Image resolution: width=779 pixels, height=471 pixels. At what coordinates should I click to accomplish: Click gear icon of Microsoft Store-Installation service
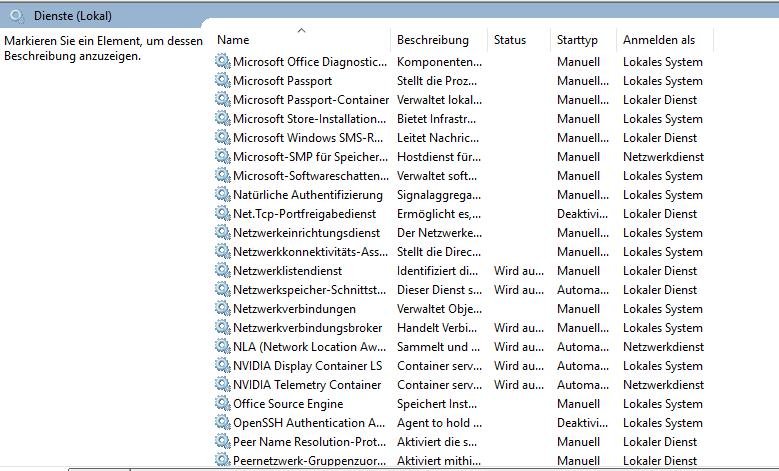coord(223,119)
